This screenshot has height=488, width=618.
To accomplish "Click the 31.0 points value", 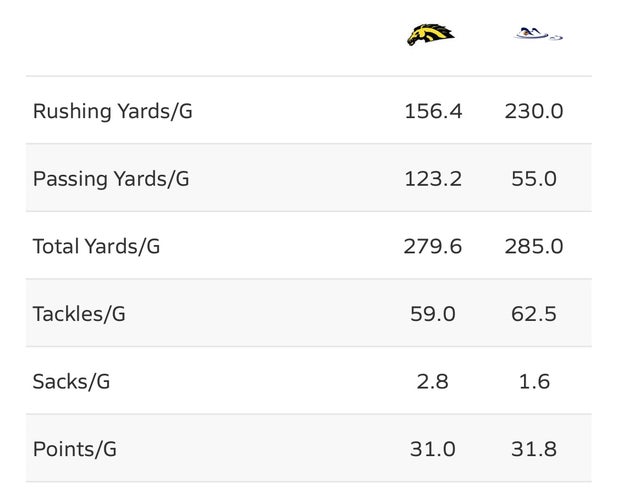I will point(433,449).
